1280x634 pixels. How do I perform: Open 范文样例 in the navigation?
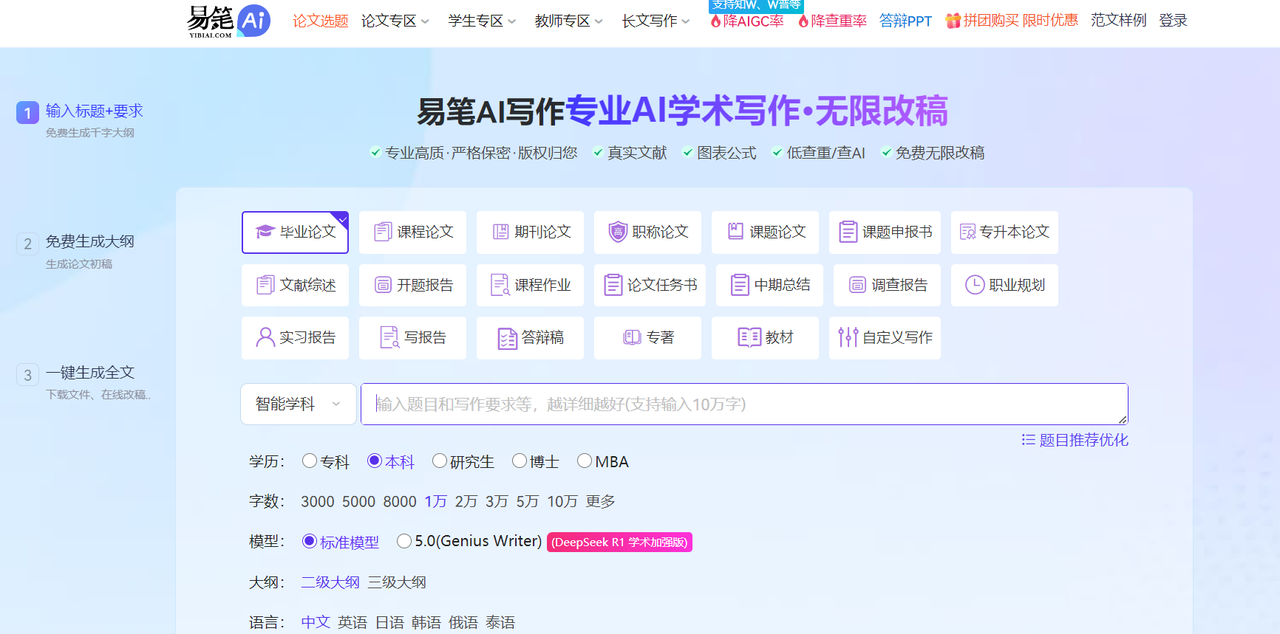tap(1118, 20)
